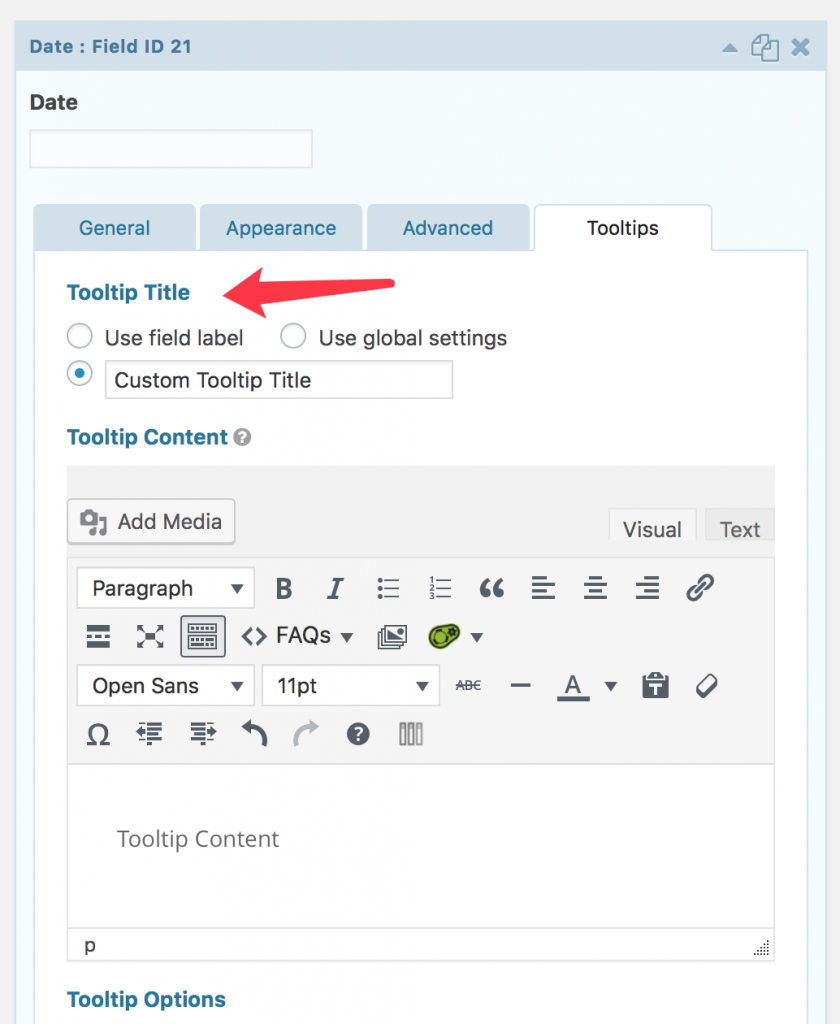Open the Advanced settings tab
840x1024 pixels.
pos(448,228)
